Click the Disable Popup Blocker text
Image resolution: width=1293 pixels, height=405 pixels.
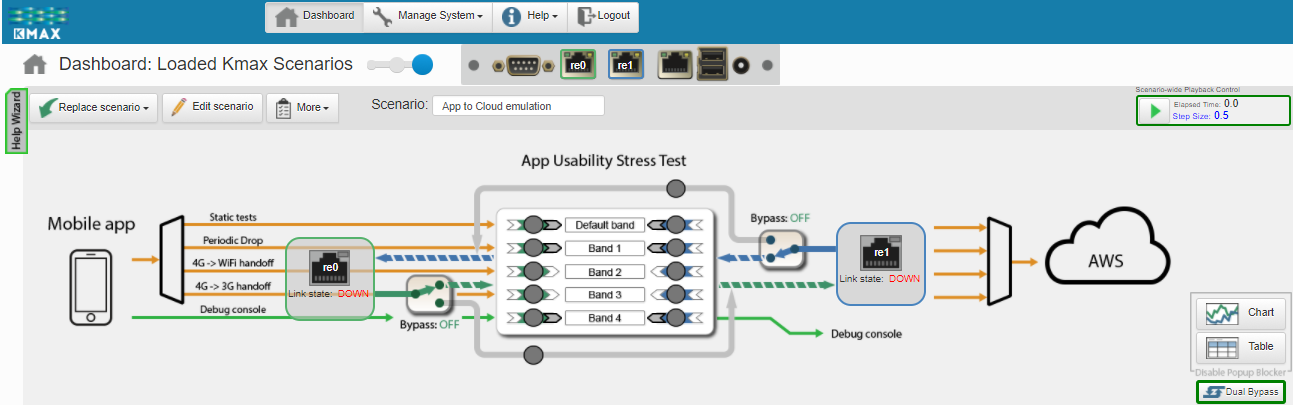coord(1240,372)
